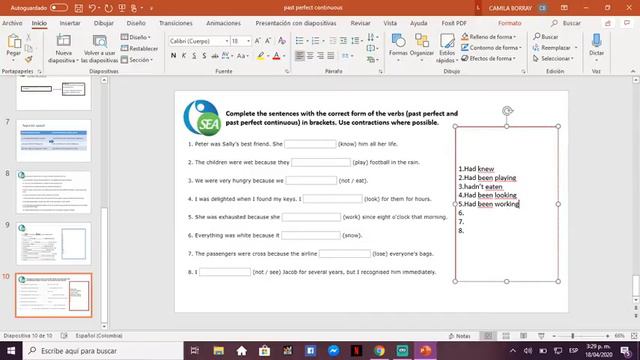The height and width of the screenshot is (360, 640).
Task: Open the Formato tab
Action: (x=509, y=23)
